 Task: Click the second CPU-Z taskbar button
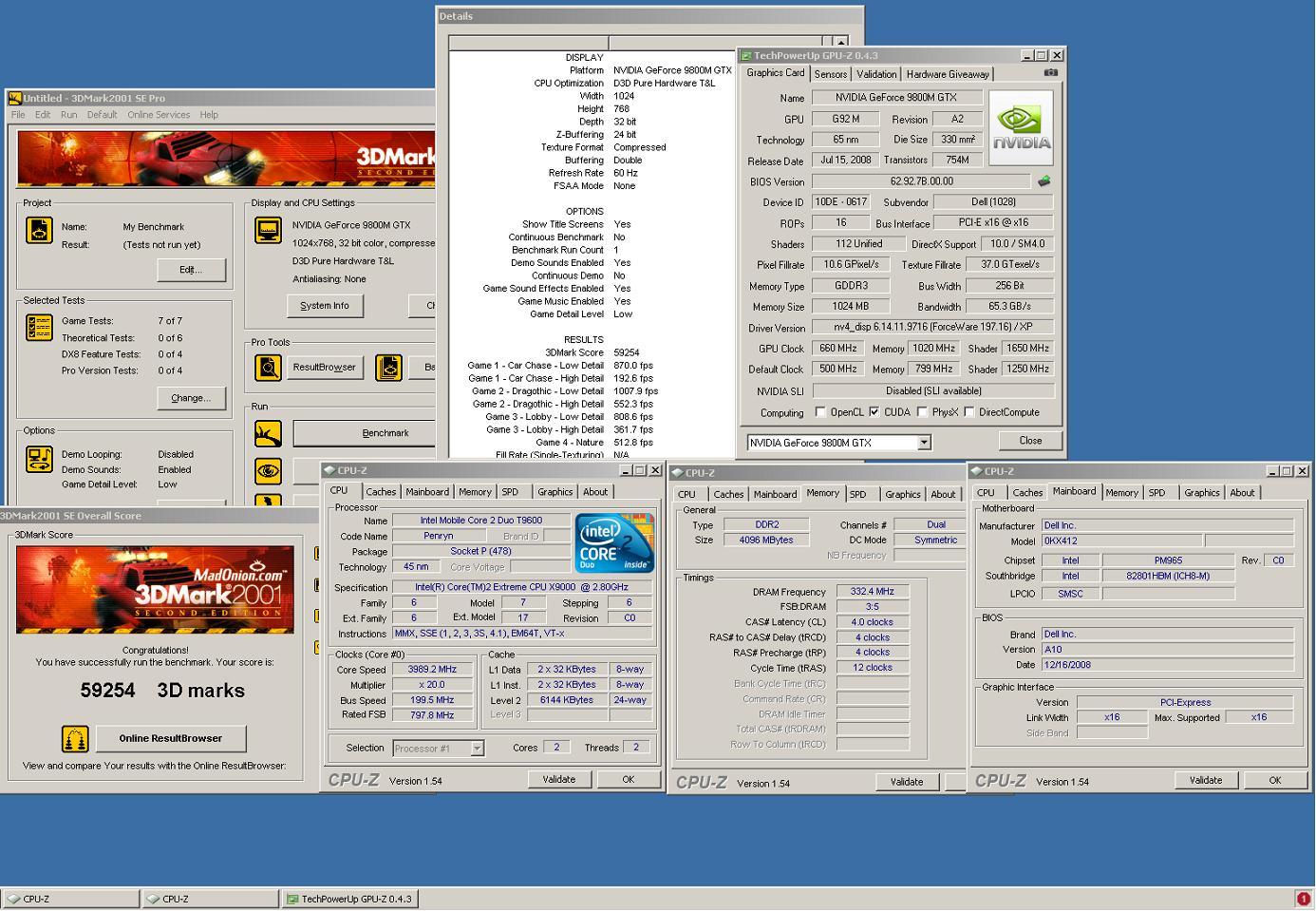click(x=210, y=899)
